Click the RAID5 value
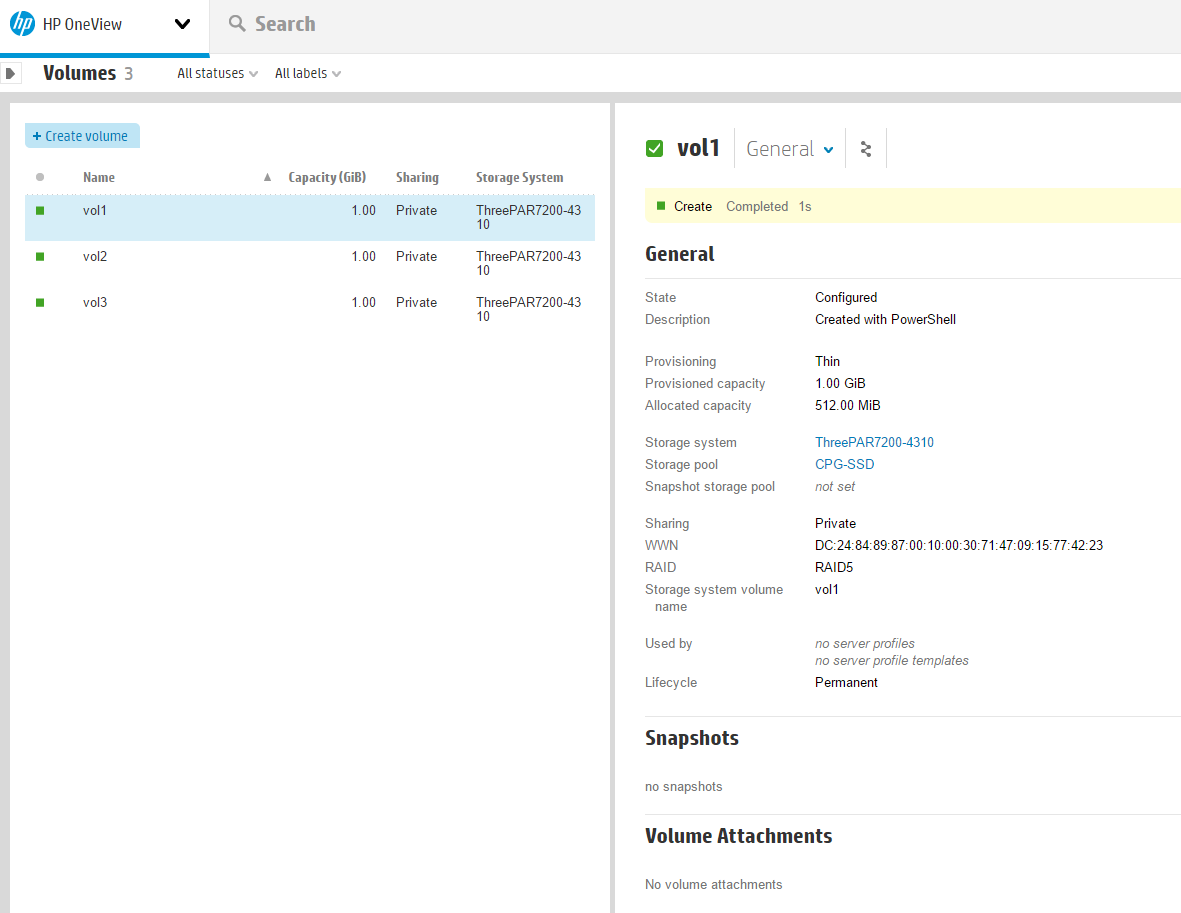 coord(834,567)
